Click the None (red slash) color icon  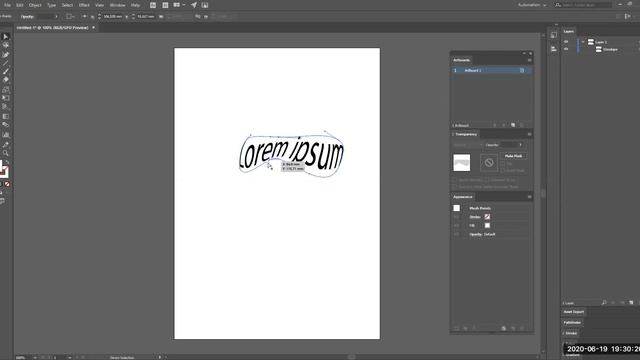[7, 184]
